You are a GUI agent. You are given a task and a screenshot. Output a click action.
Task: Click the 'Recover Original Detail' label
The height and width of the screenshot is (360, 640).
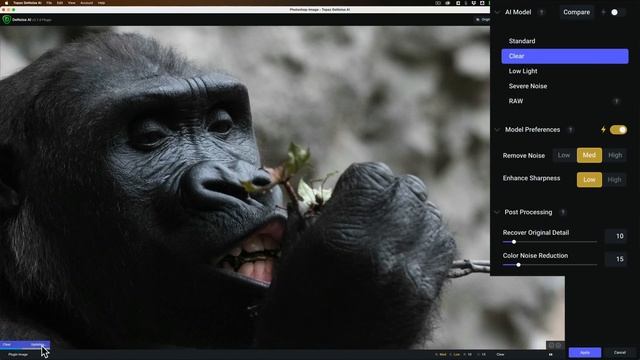tap(536, 233)
